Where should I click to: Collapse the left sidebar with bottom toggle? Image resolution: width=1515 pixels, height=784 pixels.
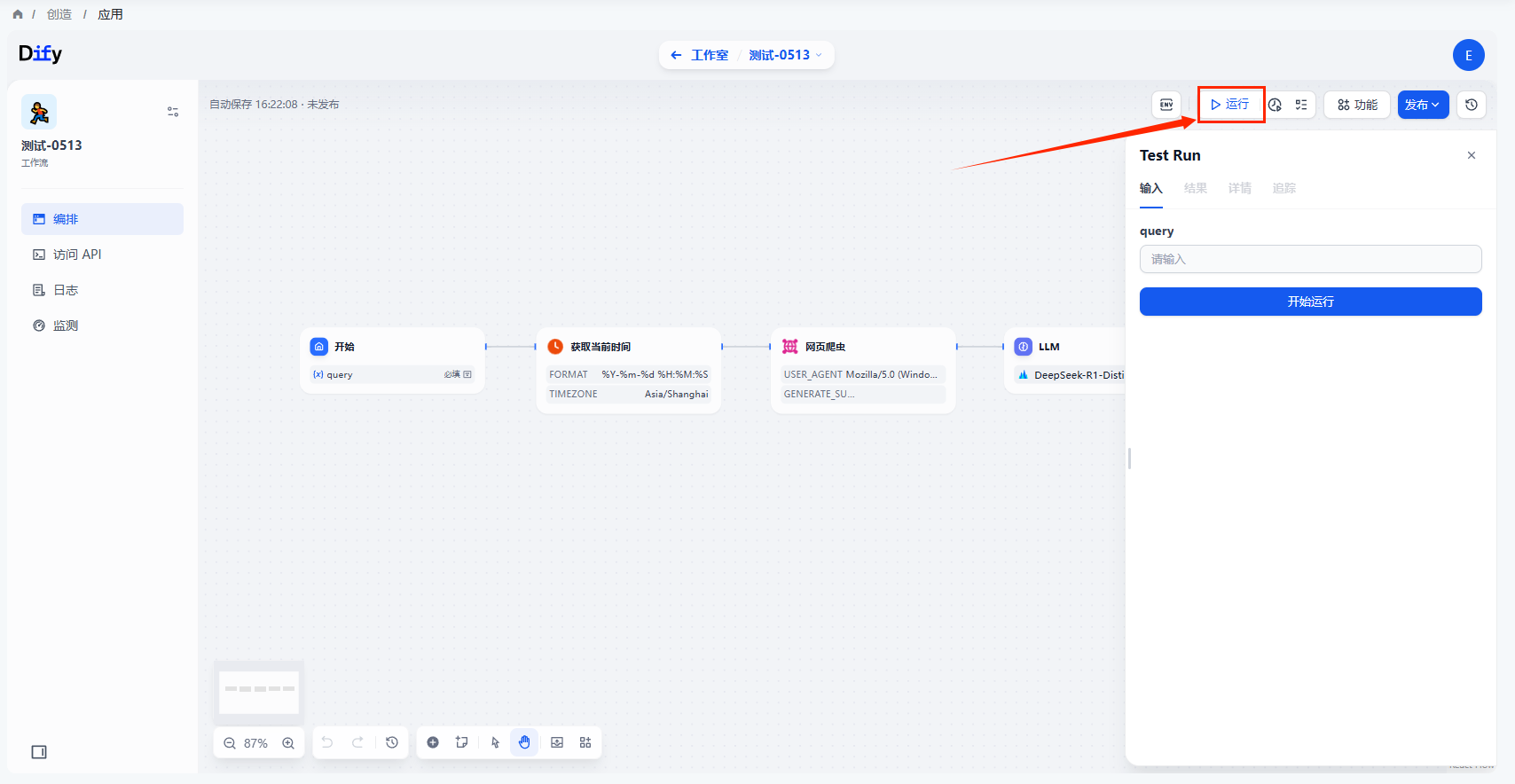coord(39,752)
